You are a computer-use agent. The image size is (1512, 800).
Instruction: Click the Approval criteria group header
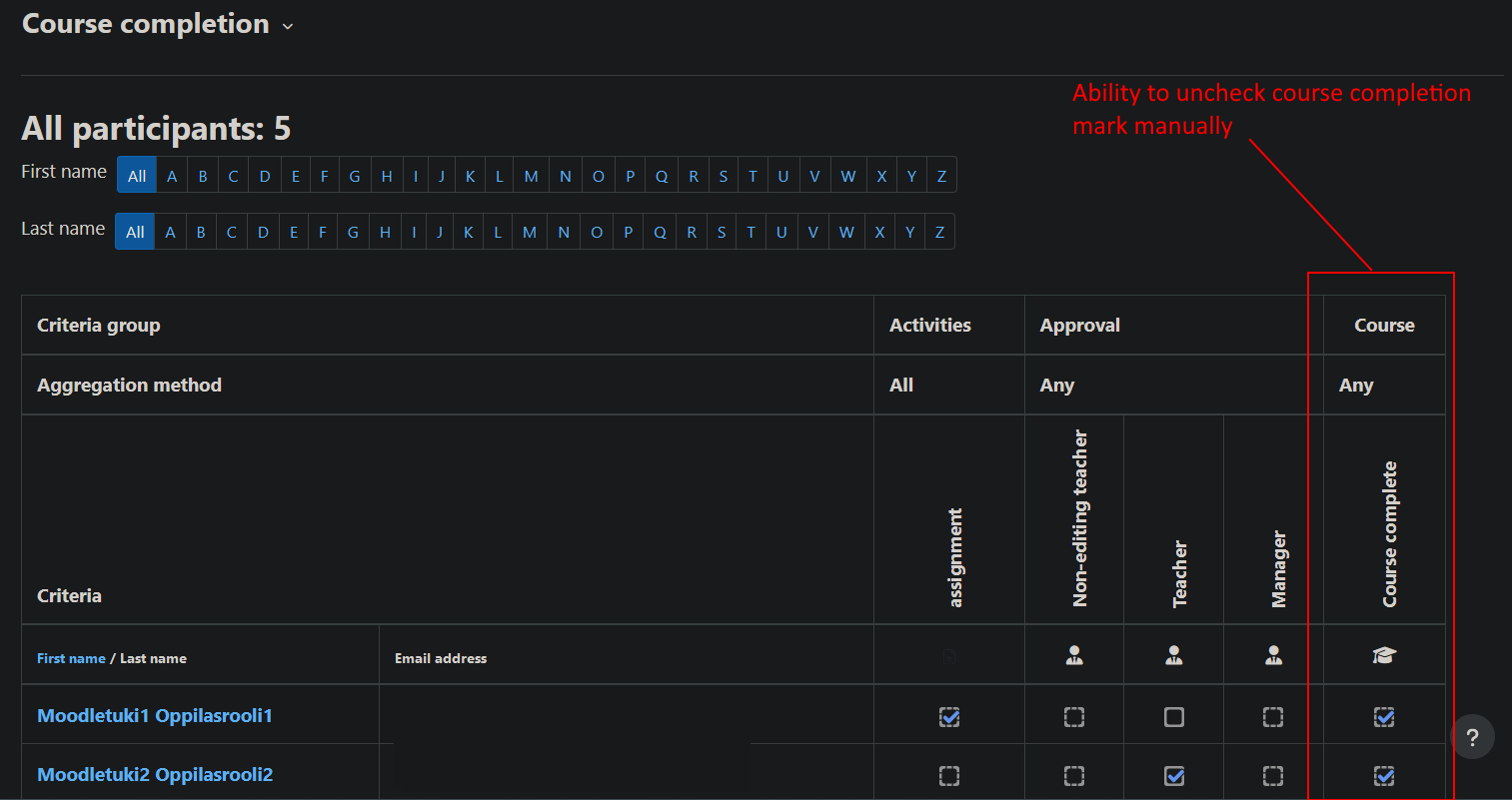(x=1080, y=326)
